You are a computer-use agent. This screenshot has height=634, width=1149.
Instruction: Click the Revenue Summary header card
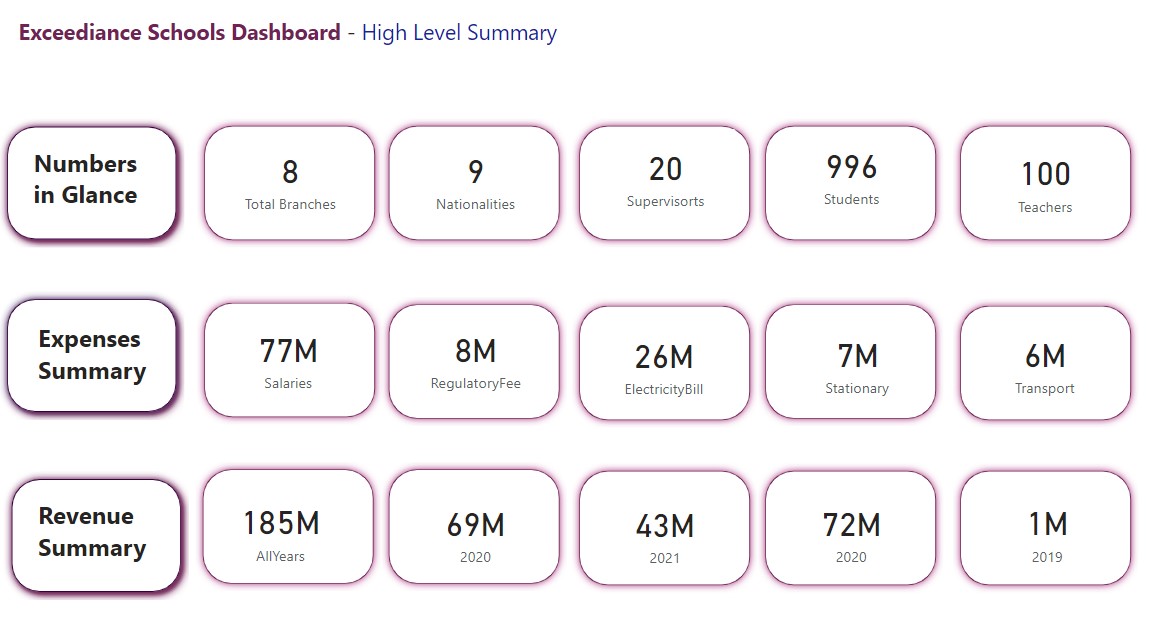(96, 532)
